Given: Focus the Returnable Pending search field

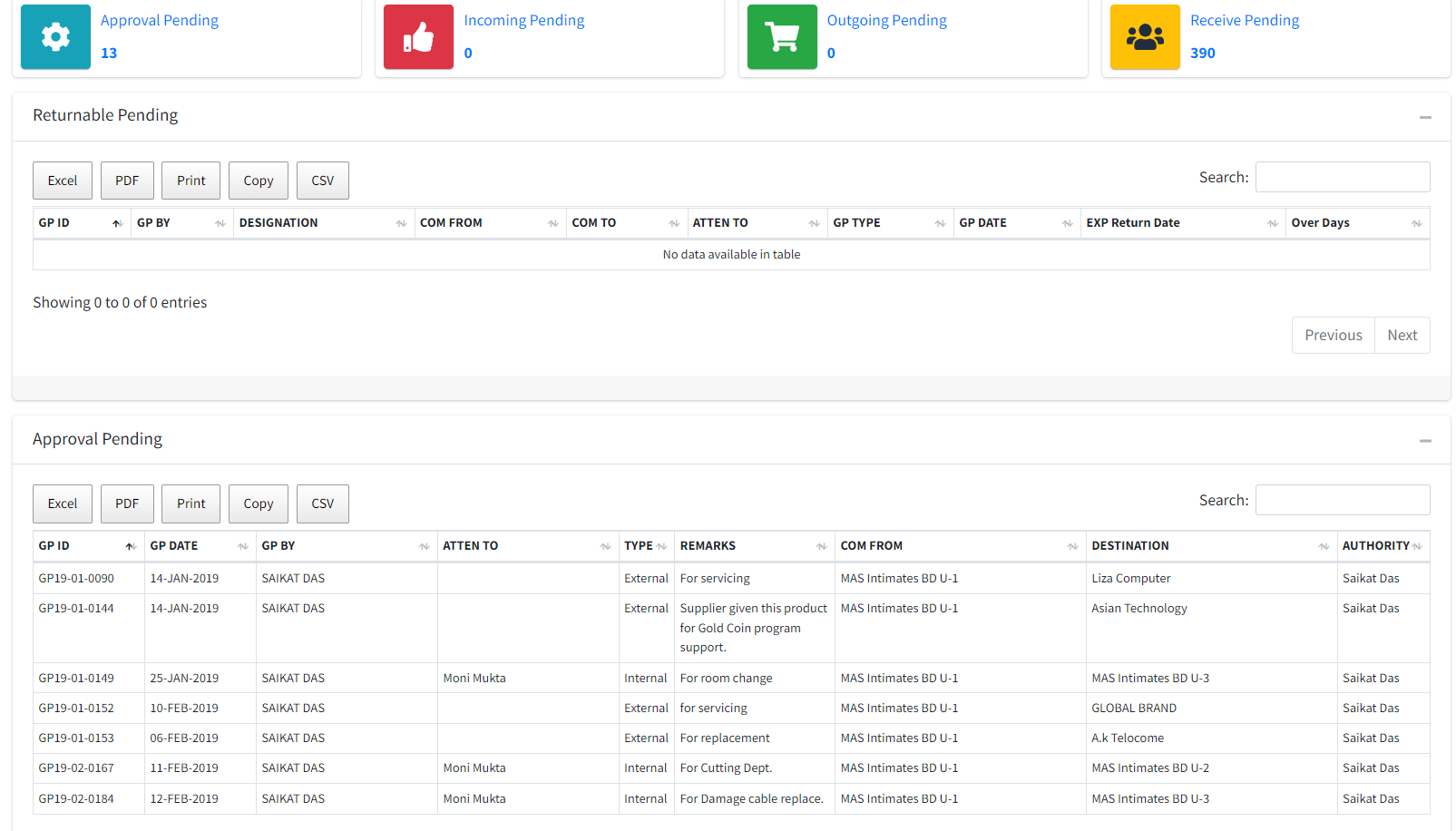Looking at the screenshot, I should (x=1342, y=177).
